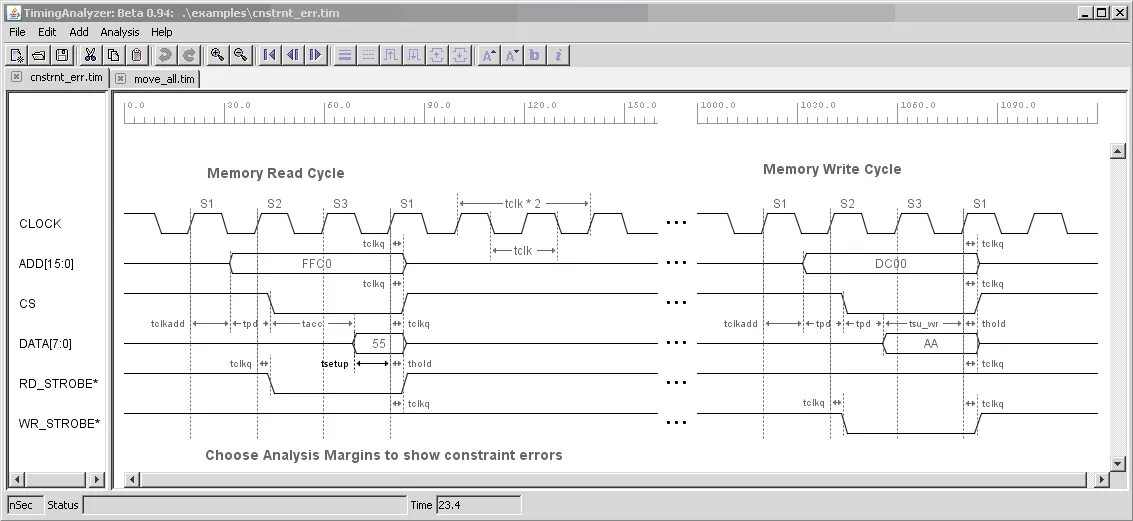The width and height of the screenshot is (1133, 521).
Task: Click the FFC0 address bus value
Action: (x=316, y=264)
